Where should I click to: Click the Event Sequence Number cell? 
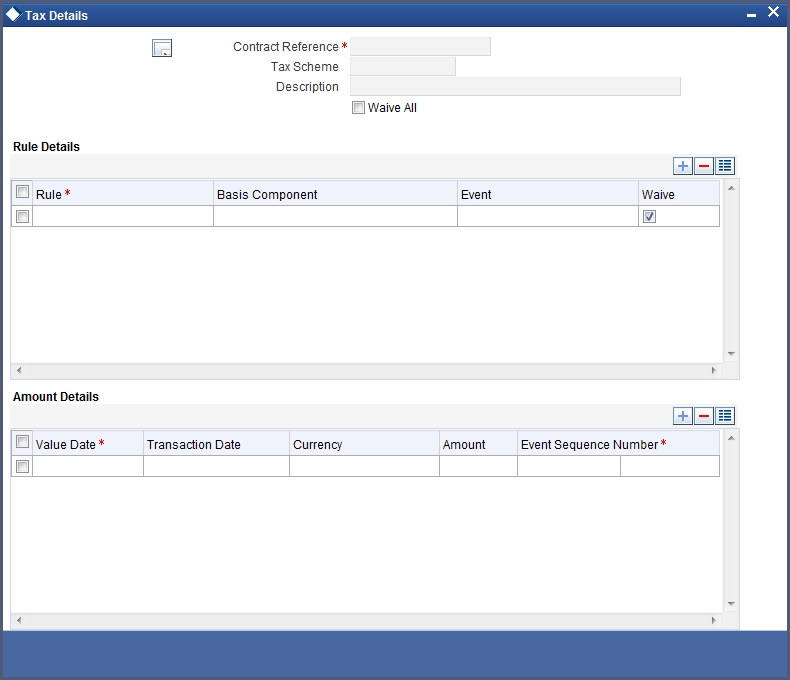[569, 466]
